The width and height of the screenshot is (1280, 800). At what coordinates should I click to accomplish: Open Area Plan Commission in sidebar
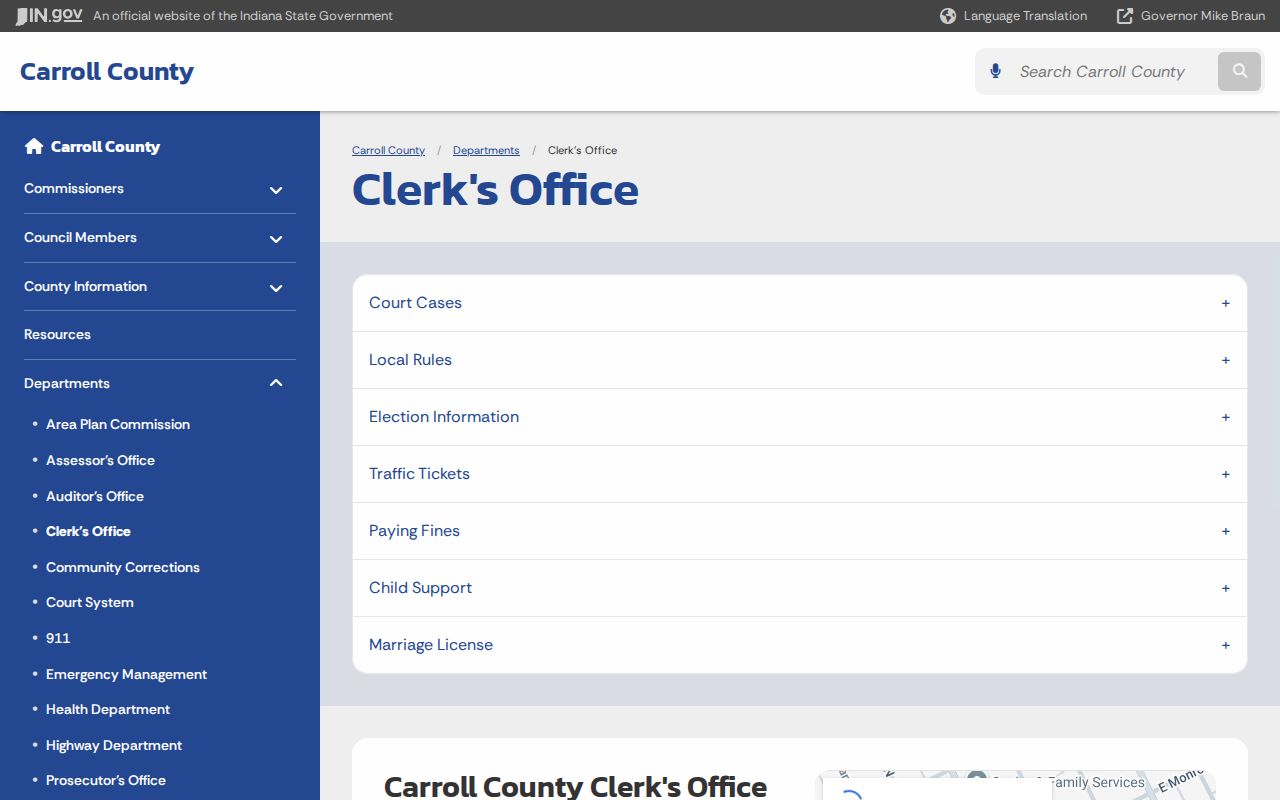click(x=118, y=424)
